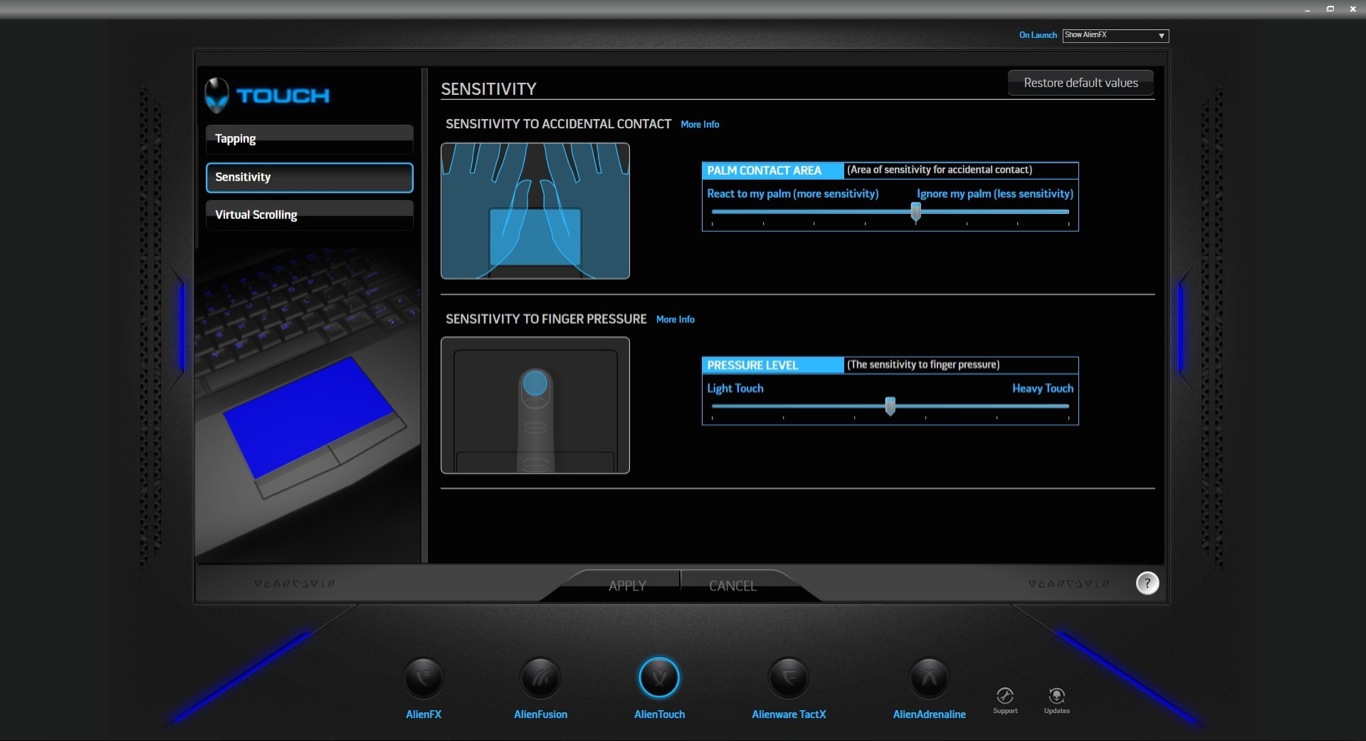
Task: Select the AlienTouch module icon
Action: (659, 678)
